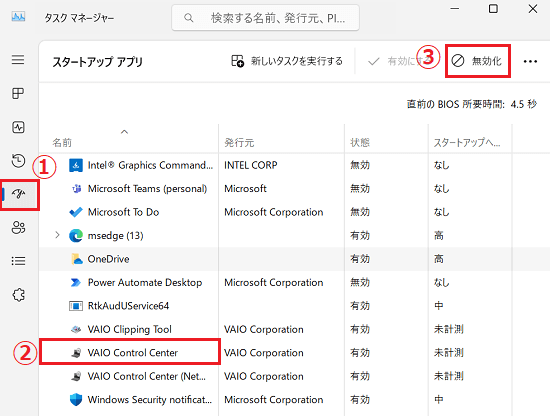550x416 pixels.
Task: Select the VAIO Clipping Tool row
Action: point(294,329)
